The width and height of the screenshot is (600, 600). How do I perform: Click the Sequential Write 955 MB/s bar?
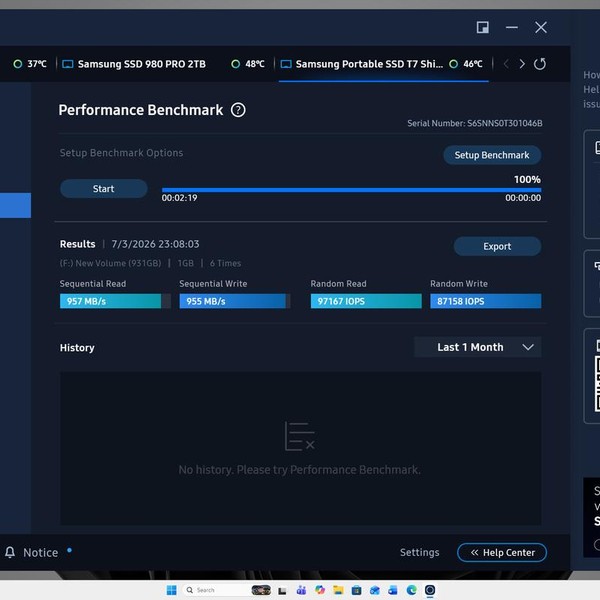[235, 301]
